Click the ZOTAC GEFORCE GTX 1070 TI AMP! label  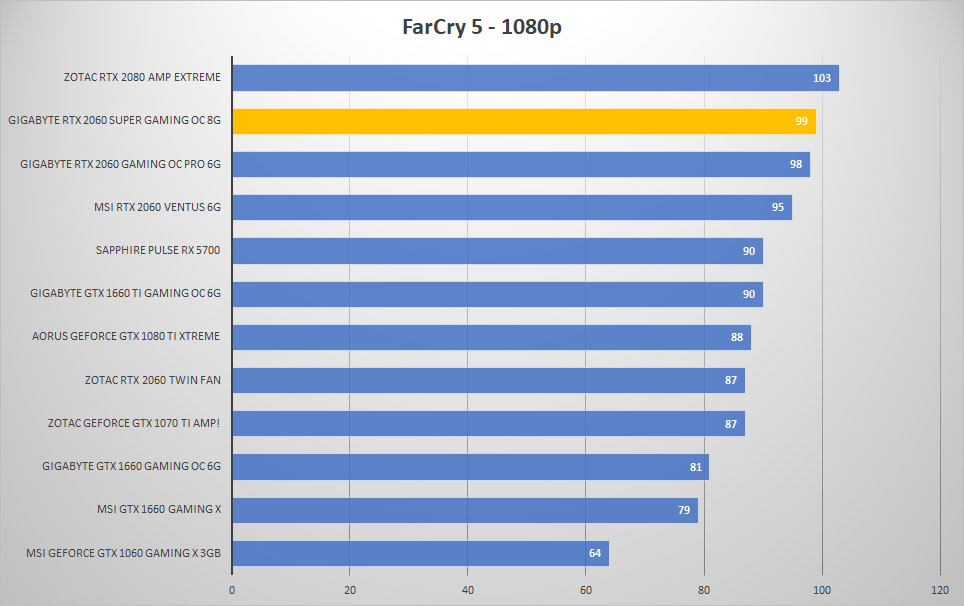click(134, 423)
